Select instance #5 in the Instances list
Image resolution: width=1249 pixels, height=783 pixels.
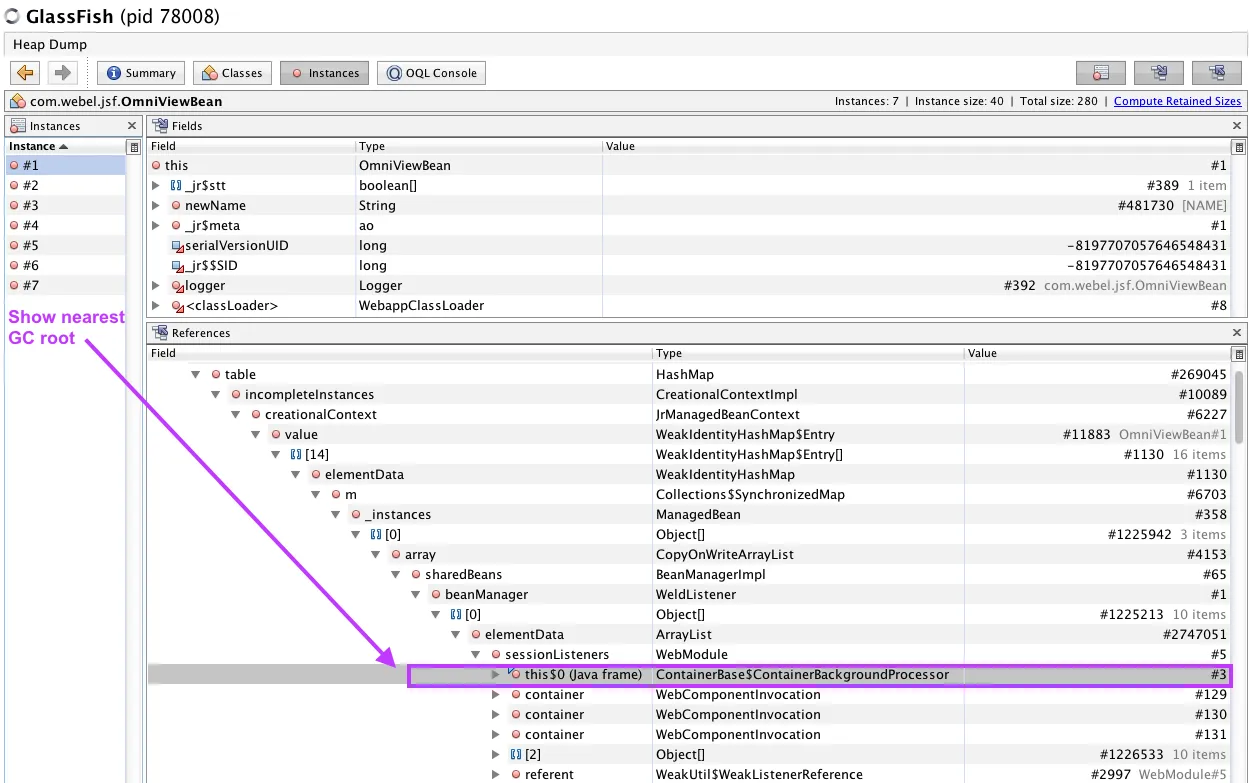[65, 245]
